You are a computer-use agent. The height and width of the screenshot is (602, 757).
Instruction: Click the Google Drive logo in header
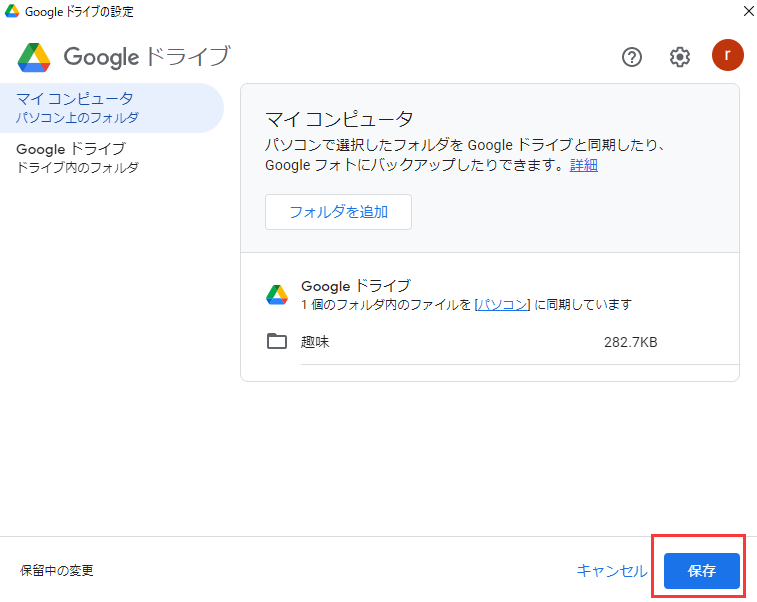[35, 57]
